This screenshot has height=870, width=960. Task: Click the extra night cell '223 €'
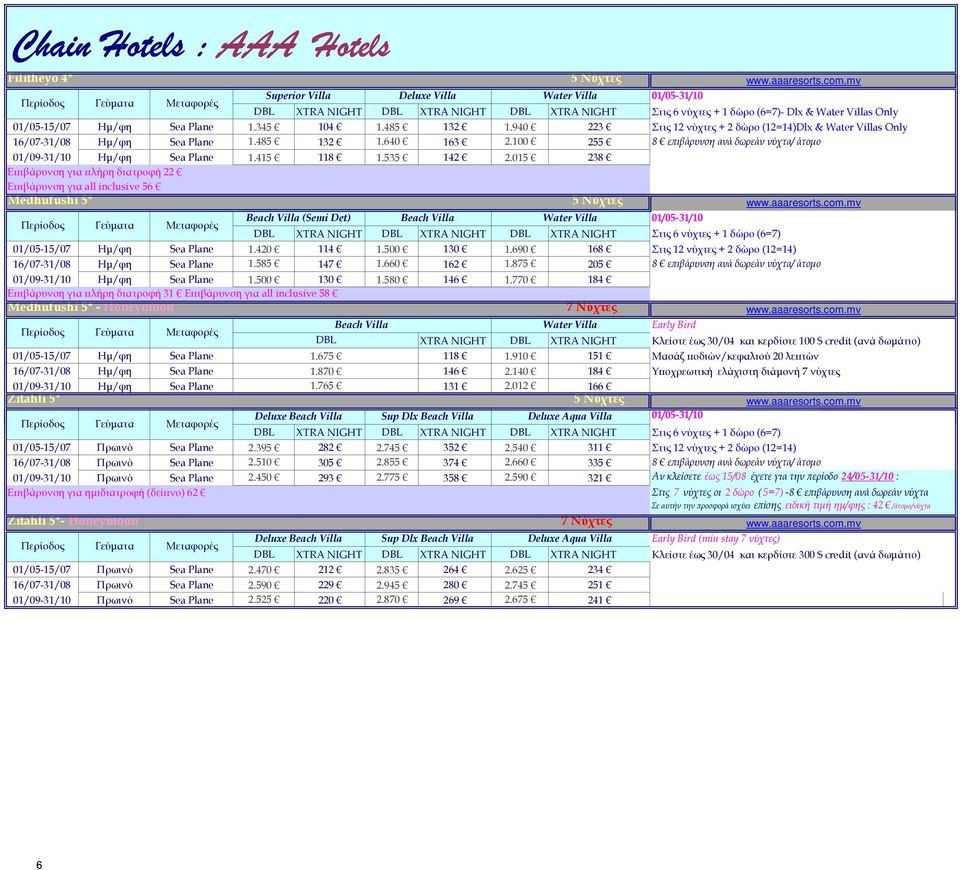[x=599, y=127]
